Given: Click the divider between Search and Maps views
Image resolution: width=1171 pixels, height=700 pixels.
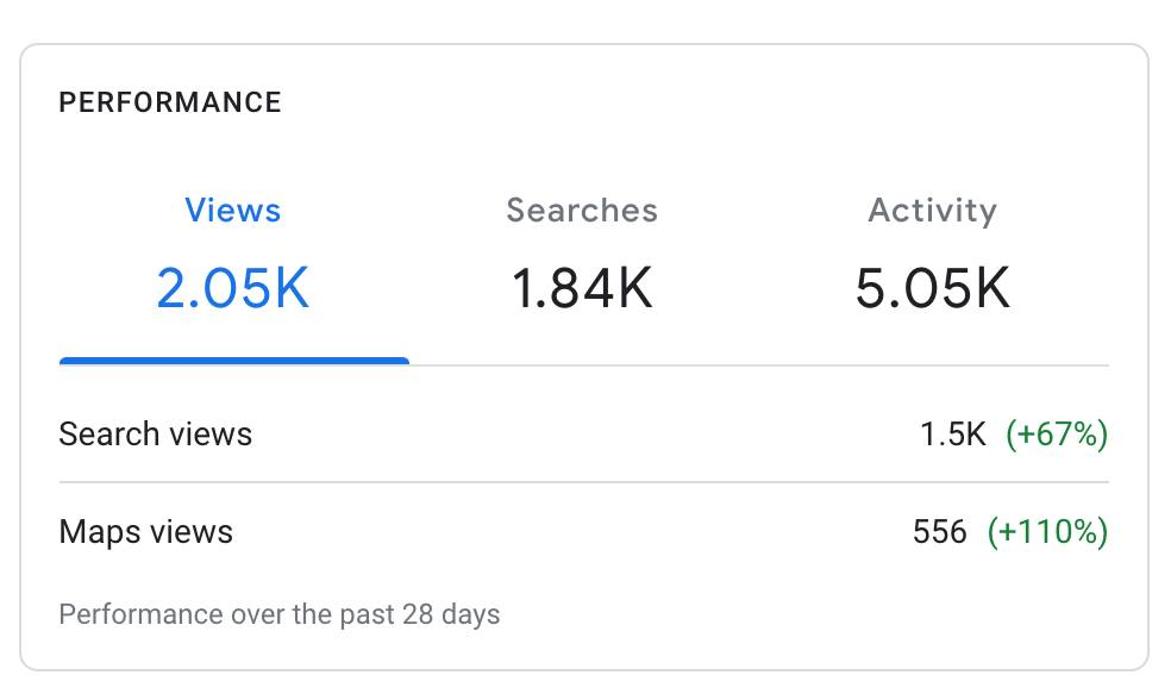Looking at the screenshot, I should point(584,482).
